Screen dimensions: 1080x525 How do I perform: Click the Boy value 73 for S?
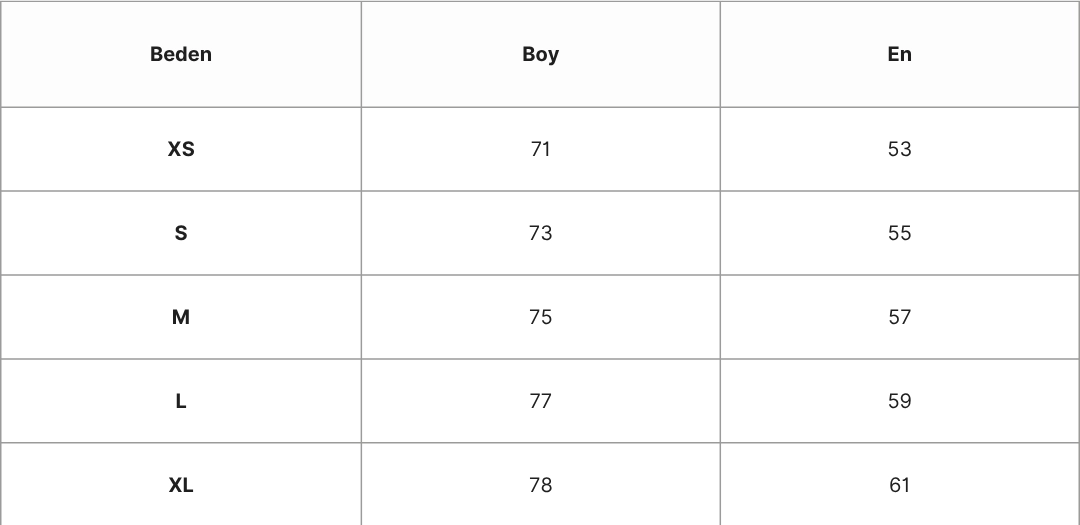pos(540,233)
